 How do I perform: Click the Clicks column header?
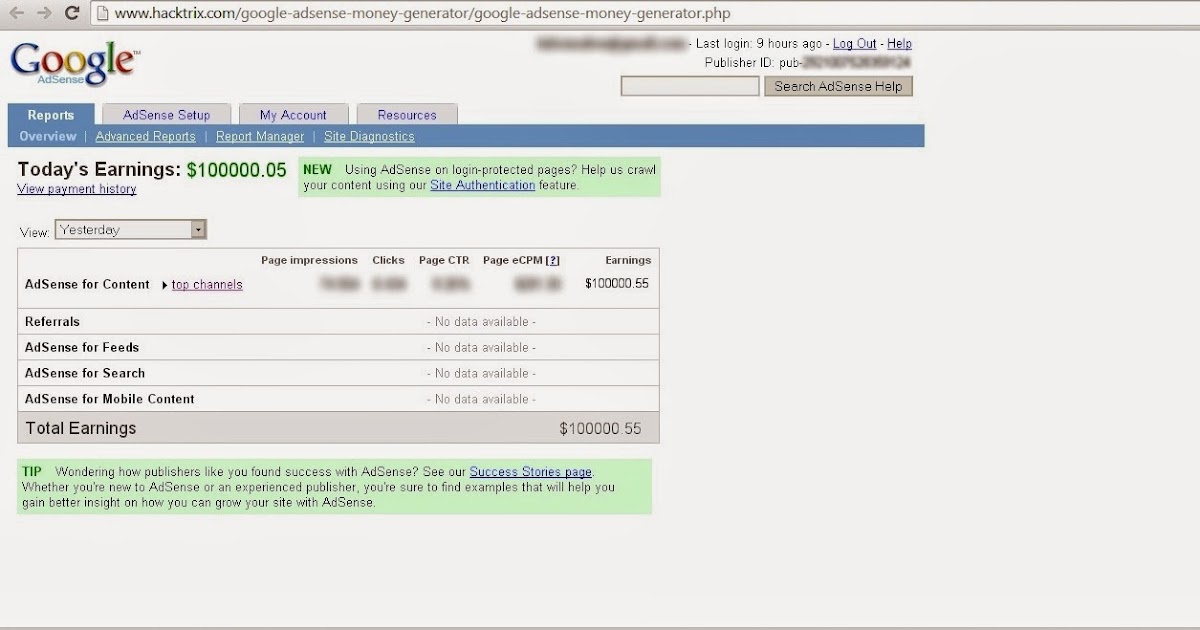pyautogui.click(x=388, y=260)
